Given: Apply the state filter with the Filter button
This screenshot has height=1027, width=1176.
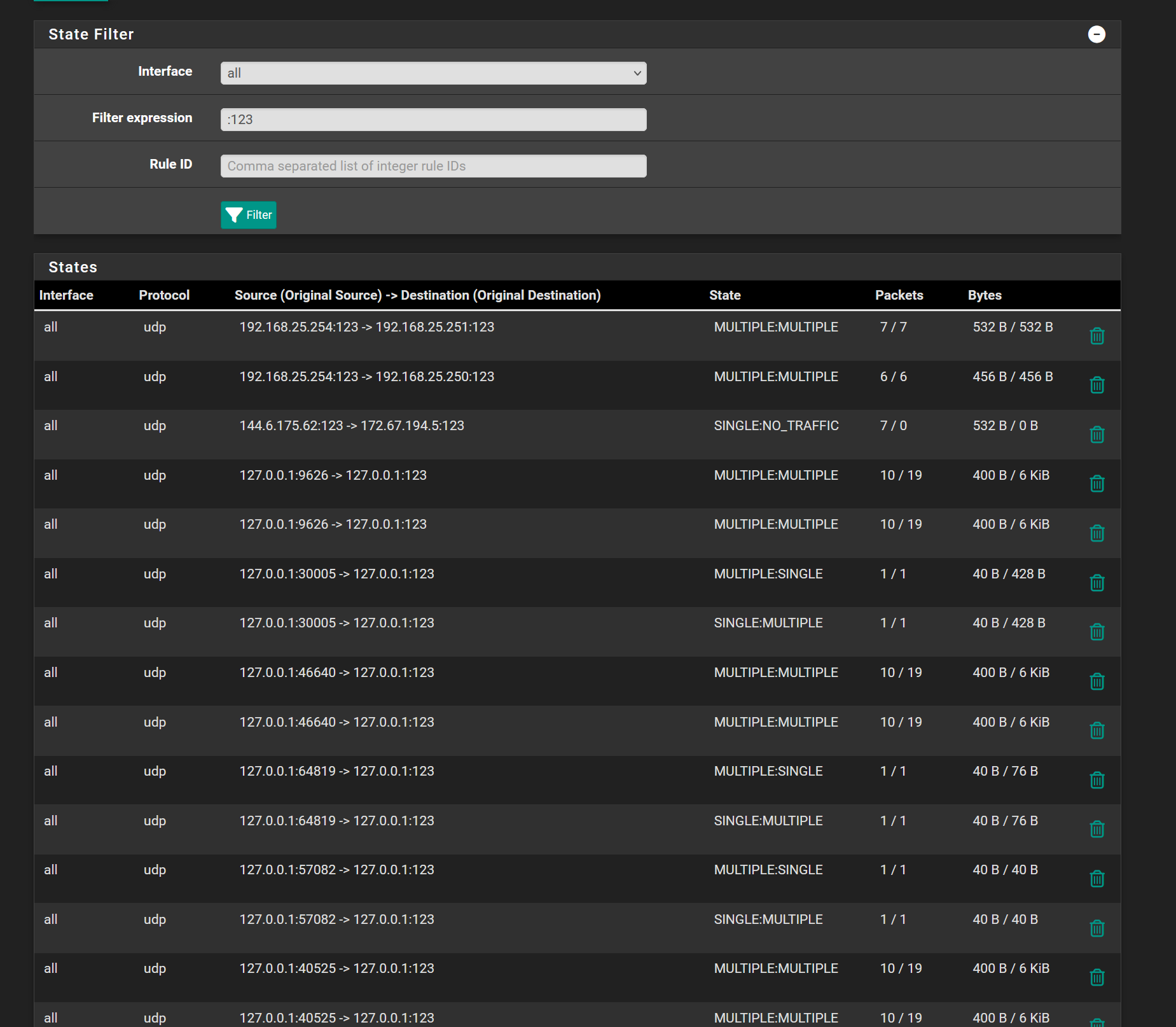Looking at the screenshot, I should (249, 215).
